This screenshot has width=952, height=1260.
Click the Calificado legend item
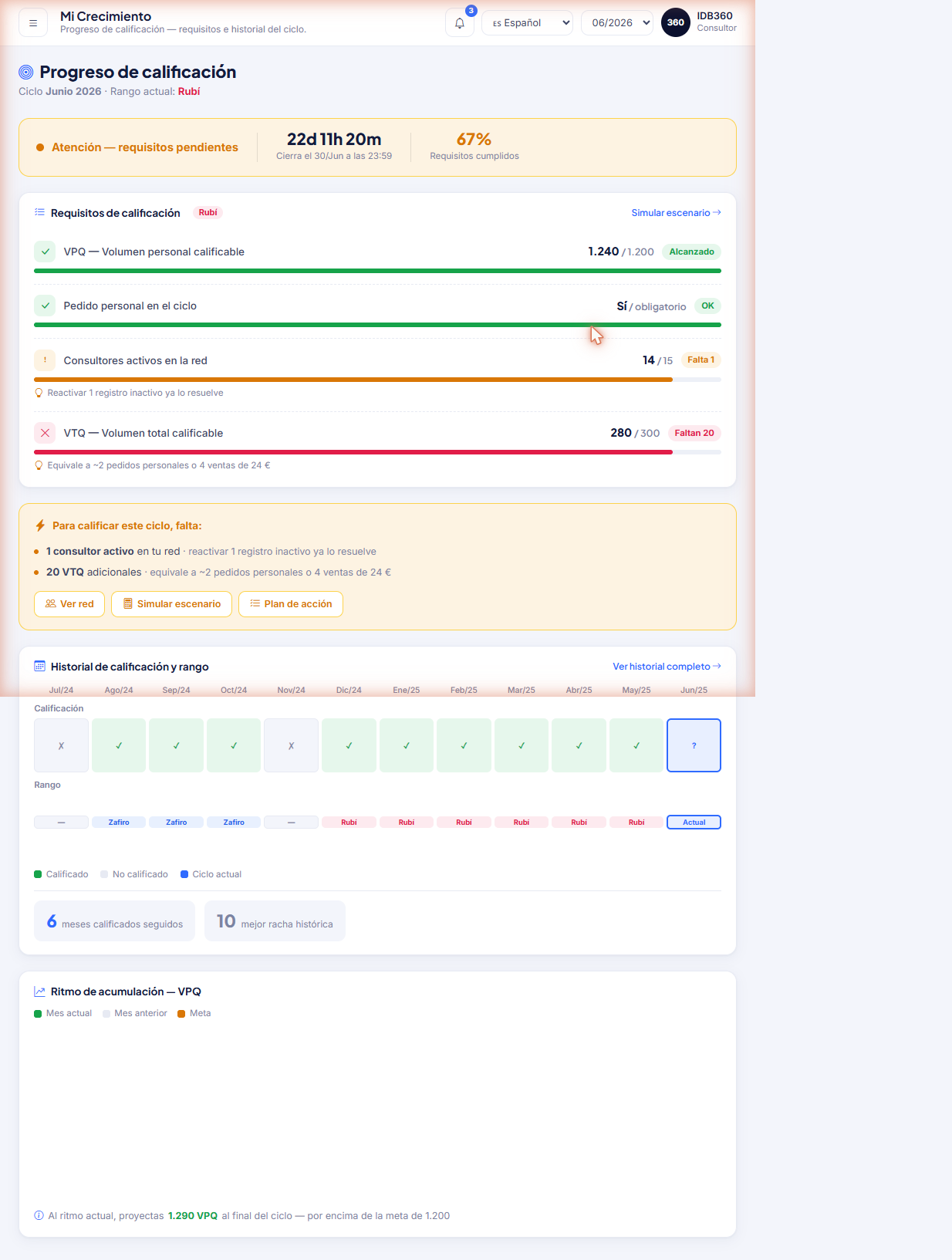pos(61,874)
